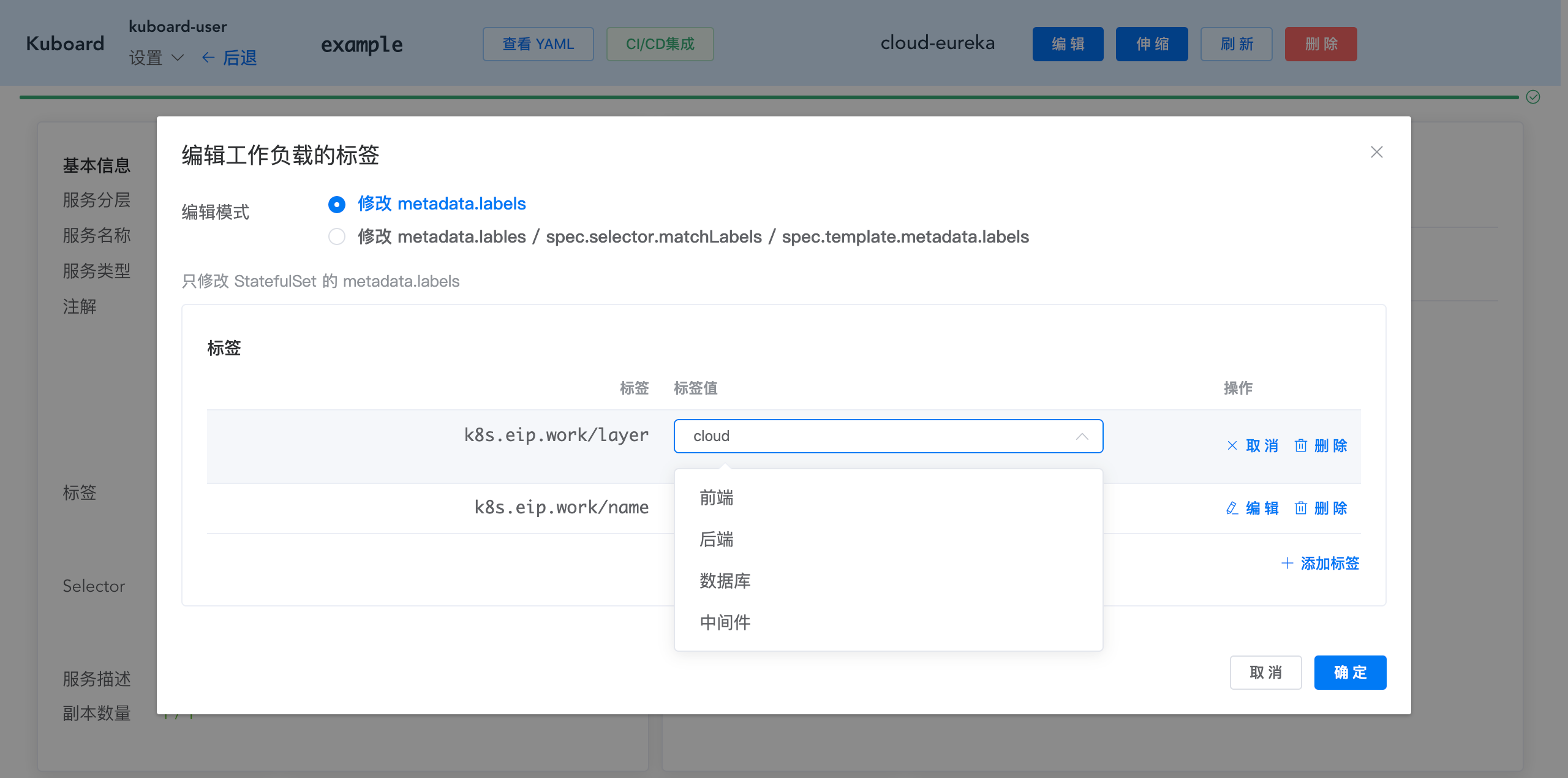Click Selector in the background panel
The width and height of the screenshot is (1568, 778).
point(94,586)
